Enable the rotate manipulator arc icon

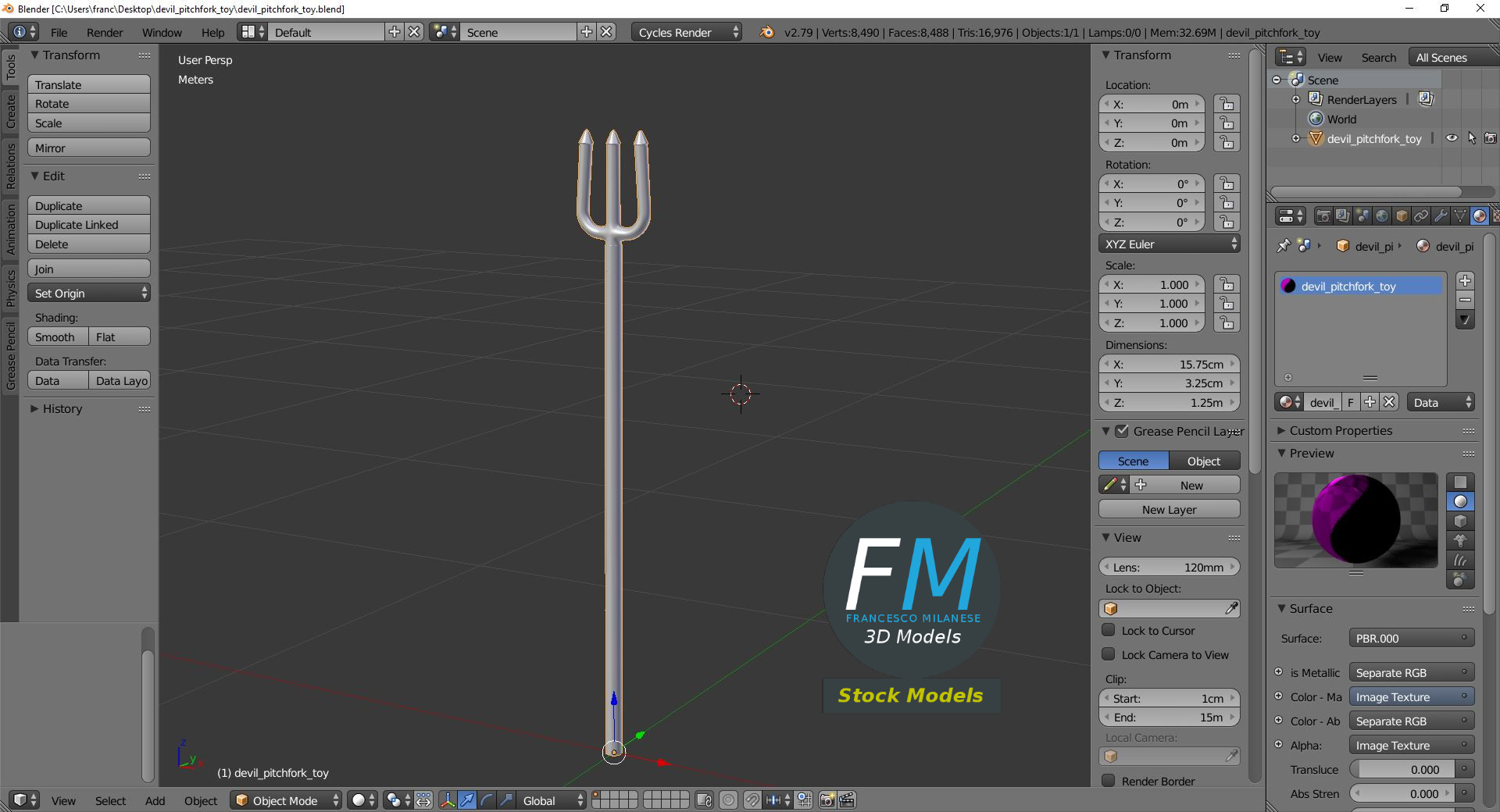(x=487, y=800)
